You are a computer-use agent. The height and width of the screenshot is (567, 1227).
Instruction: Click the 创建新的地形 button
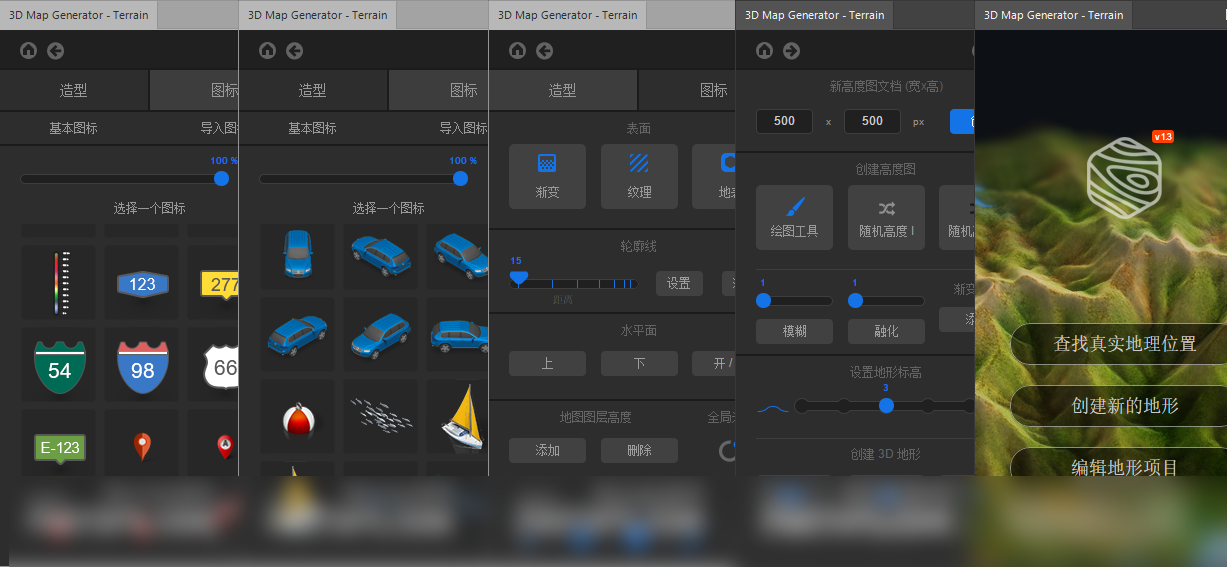pos(1125,406)
